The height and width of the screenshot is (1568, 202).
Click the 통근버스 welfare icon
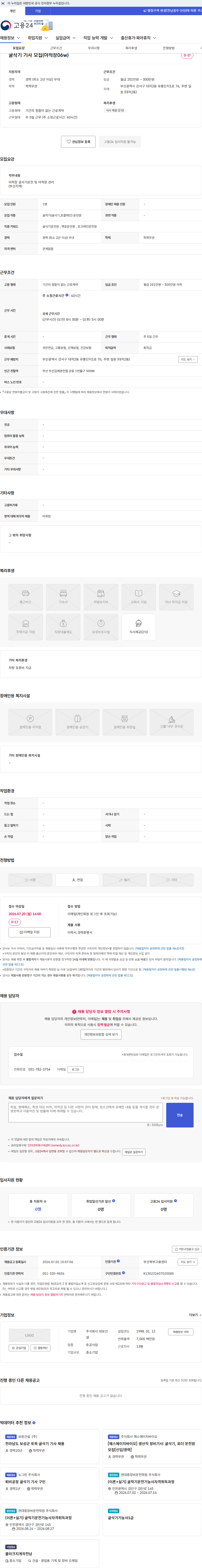click(x=25, y=597)
